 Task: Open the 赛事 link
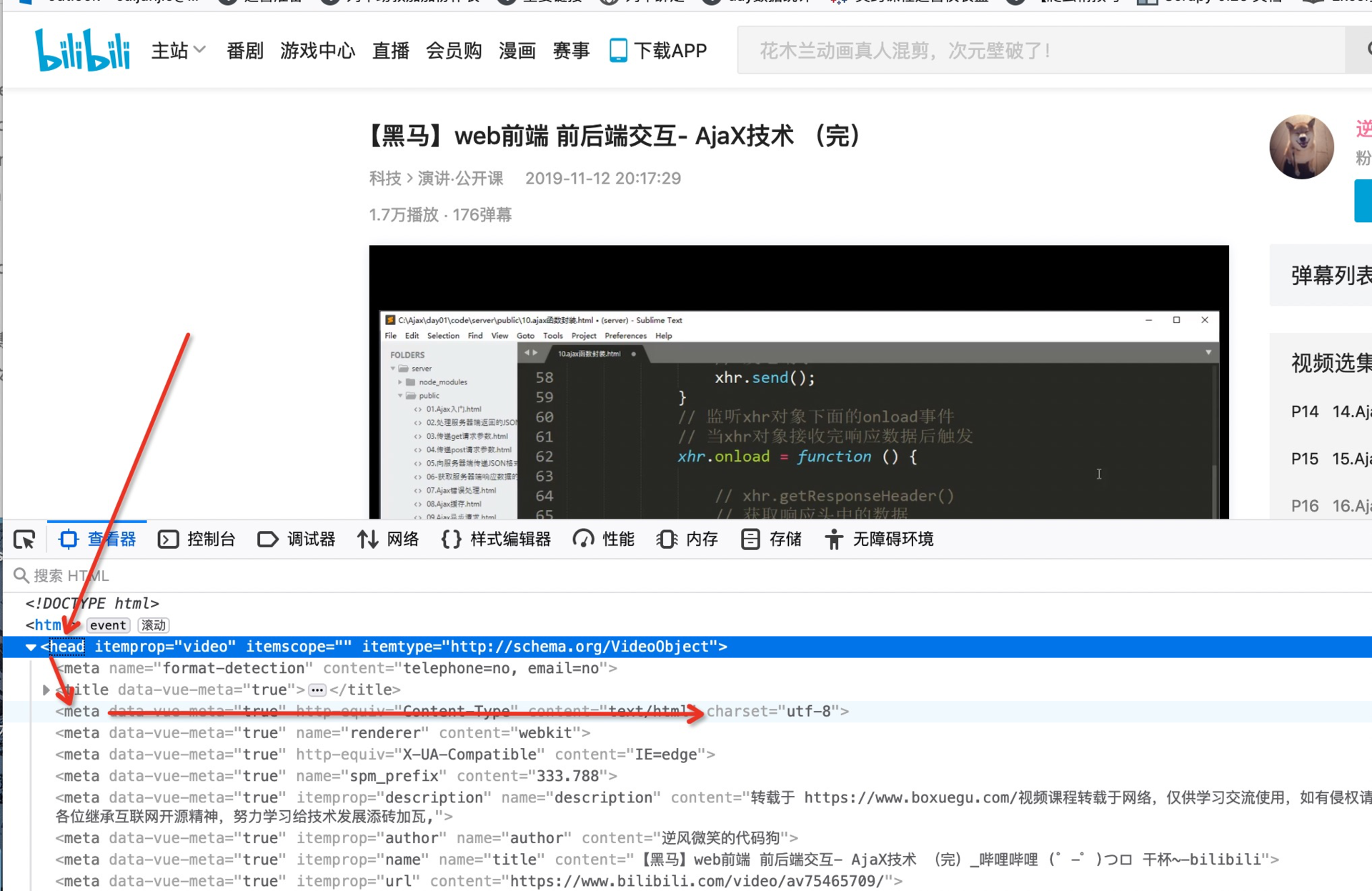571,50
